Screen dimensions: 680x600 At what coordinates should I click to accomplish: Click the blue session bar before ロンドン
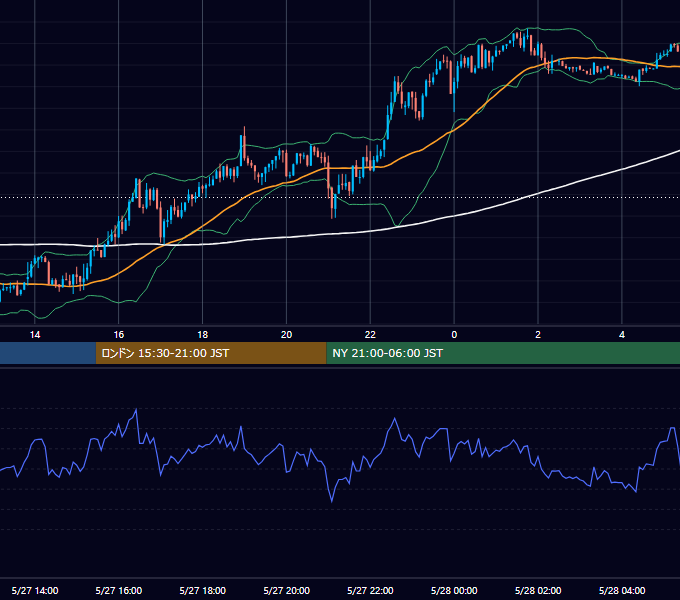tap(48, 353)
